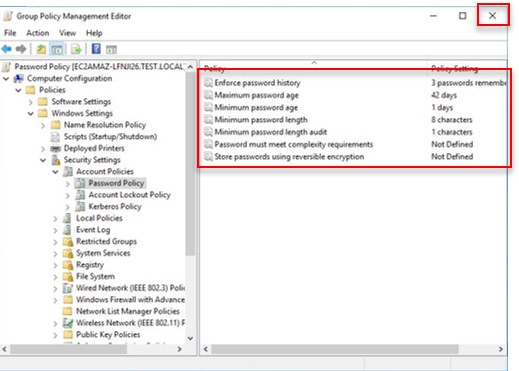This screenshot has height=371, width=519.
Task: Click the Deployed Printers icon
Action: (x=55, y=148)
